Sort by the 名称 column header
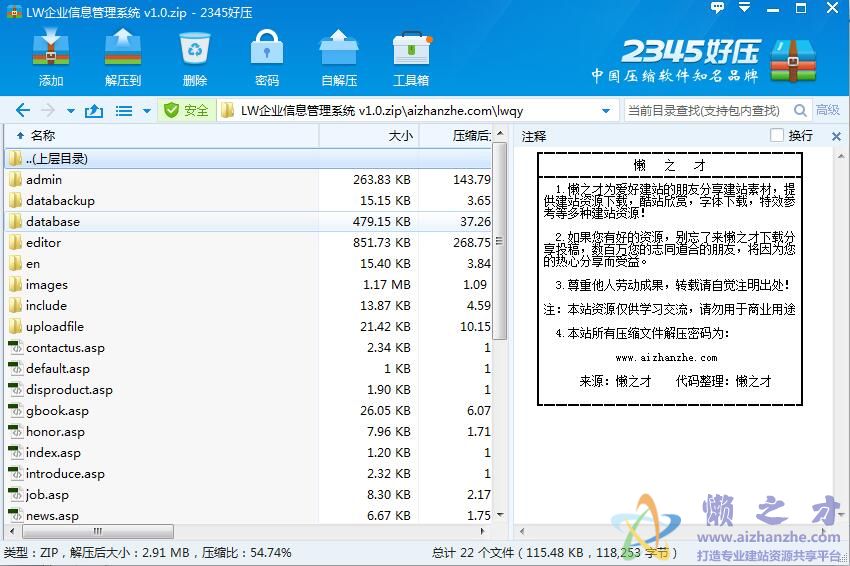850x566 pixels. 161,136
